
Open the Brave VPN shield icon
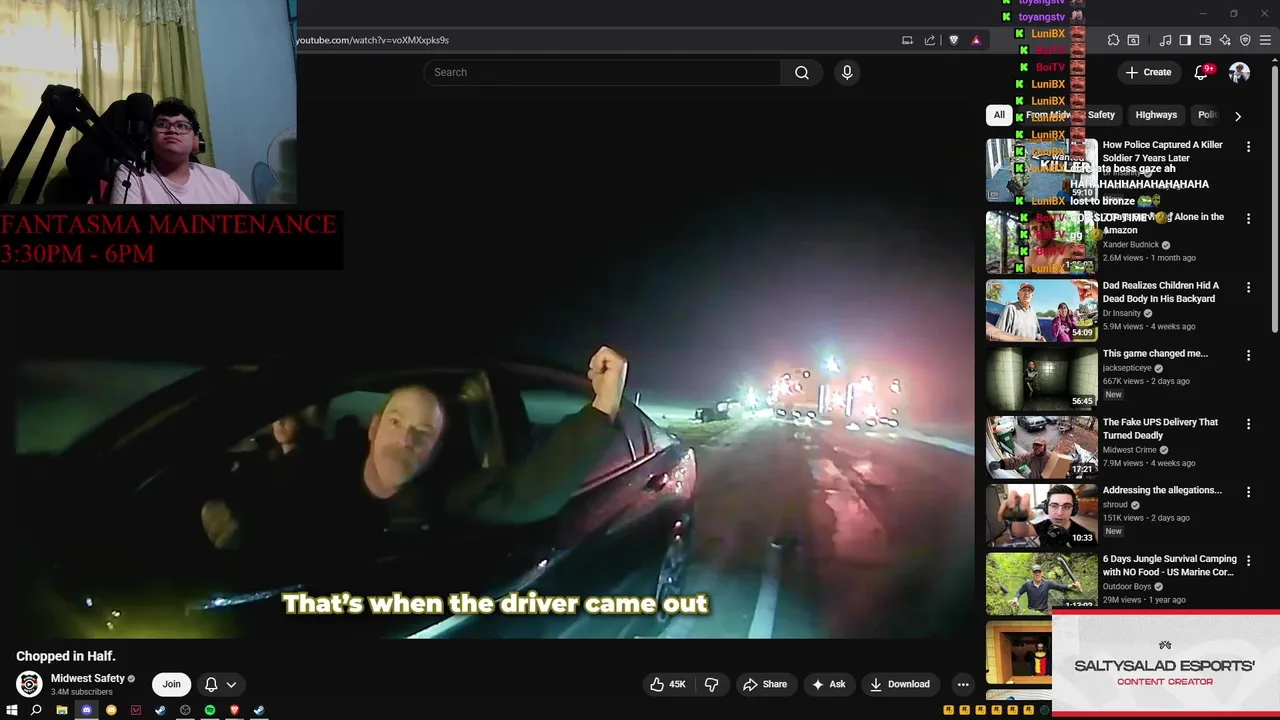click(x=1245, y=40)
